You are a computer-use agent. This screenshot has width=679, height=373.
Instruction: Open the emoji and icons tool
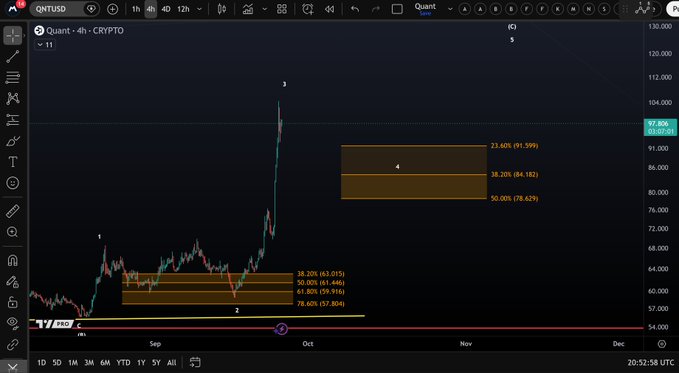pyautogui.click(x=13, y=183)
